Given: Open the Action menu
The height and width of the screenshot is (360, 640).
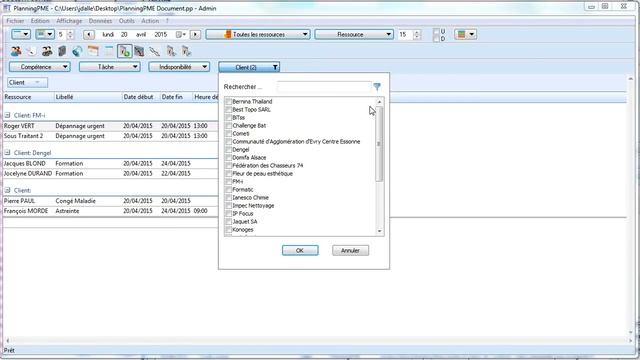Looking at the screenshot, I should coord(150,21).
